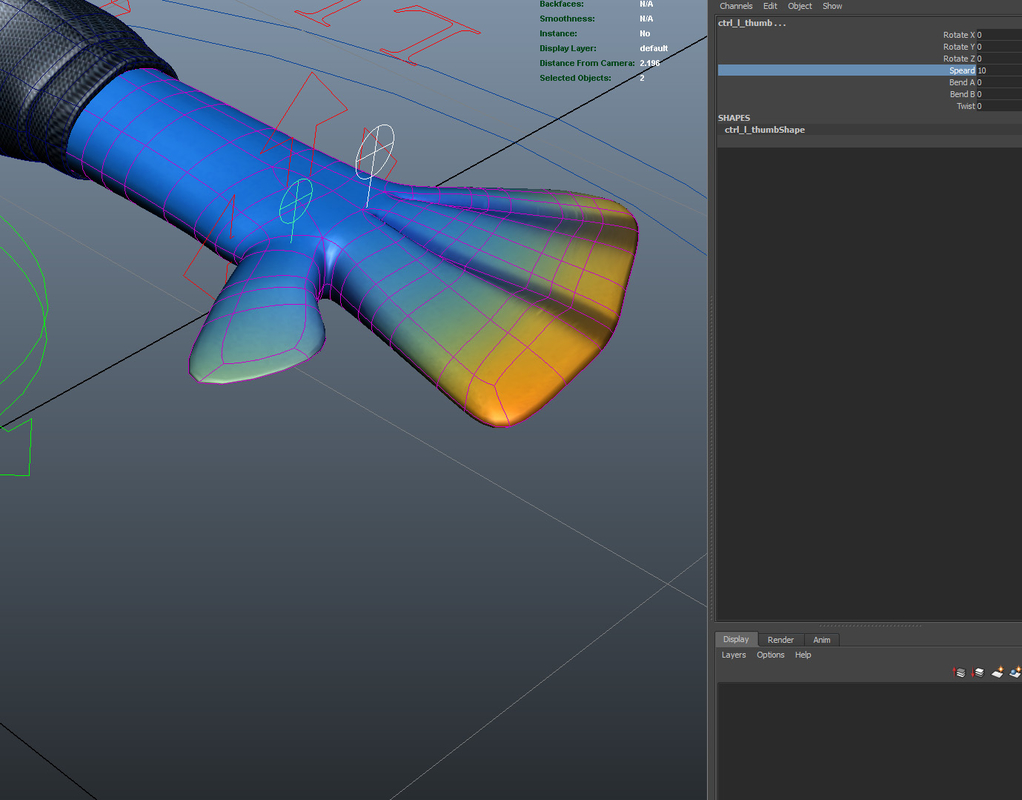Screen dimensions: 1022x800
Task: Click the Speard value field showing 10
Action: pyautogui.click(x=998, y=71)
